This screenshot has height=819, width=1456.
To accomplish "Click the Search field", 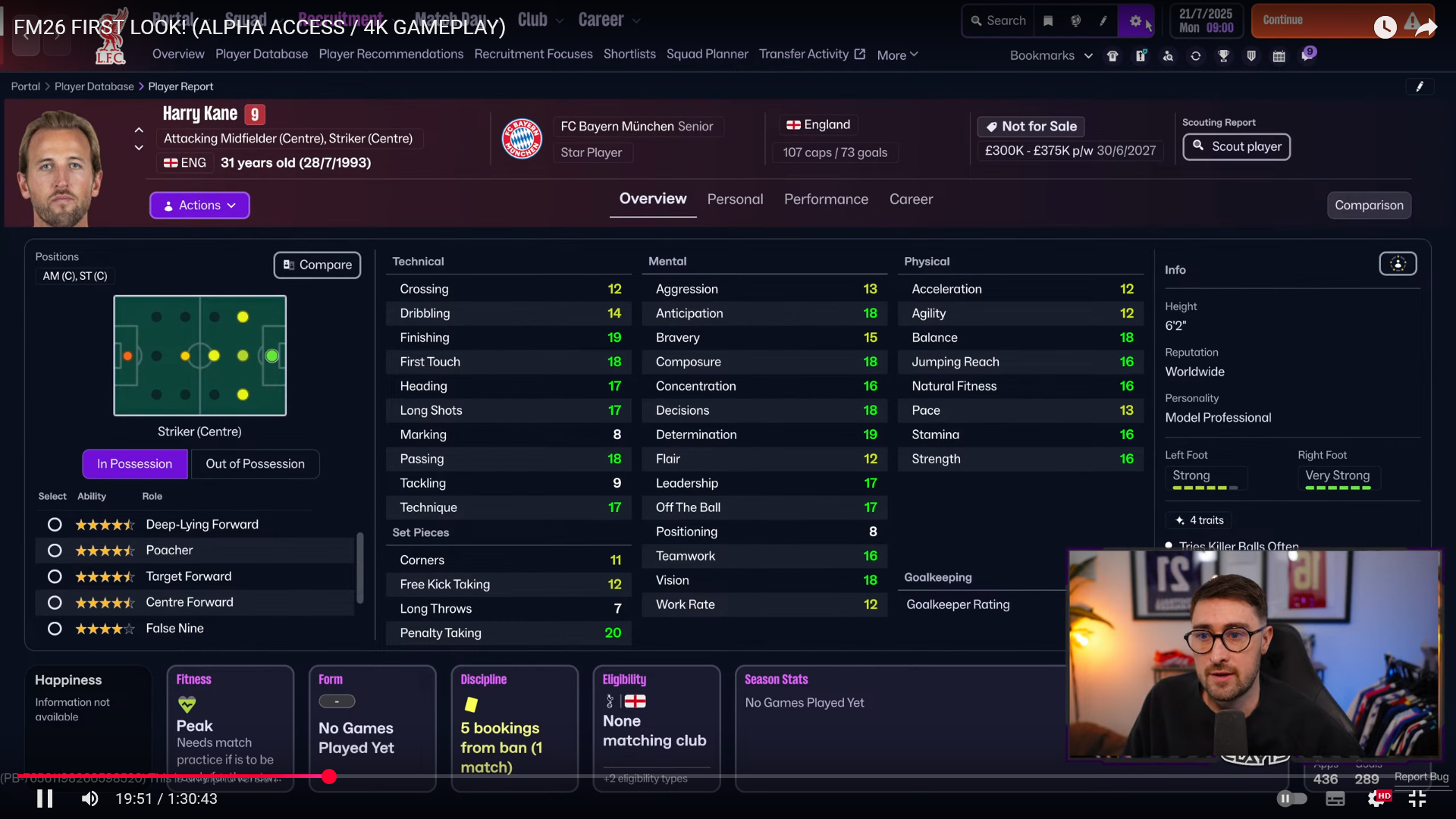I will [x=998, y=21].
